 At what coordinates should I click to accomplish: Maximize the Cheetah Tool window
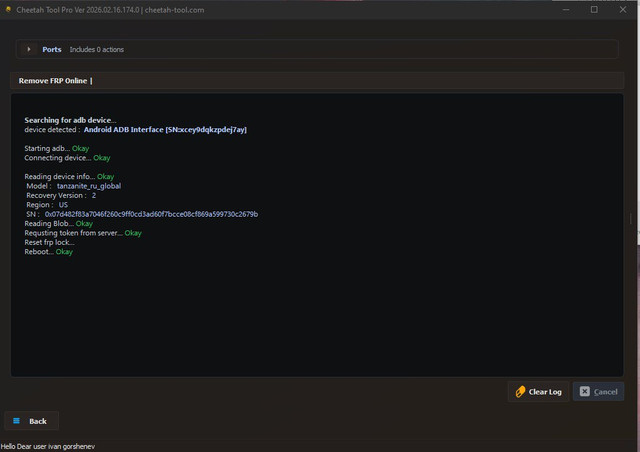click(x=594, y=9)
